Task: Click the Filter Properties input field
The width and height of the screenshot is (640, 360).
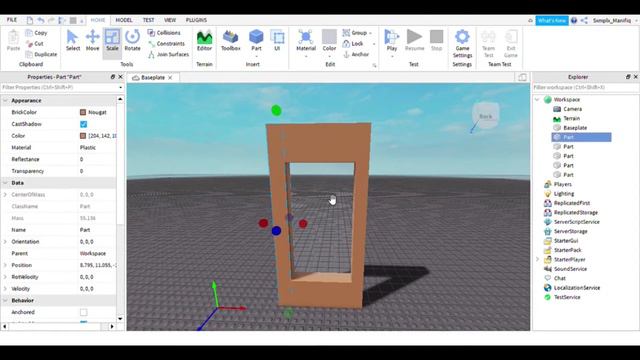Action: [62, 87]
